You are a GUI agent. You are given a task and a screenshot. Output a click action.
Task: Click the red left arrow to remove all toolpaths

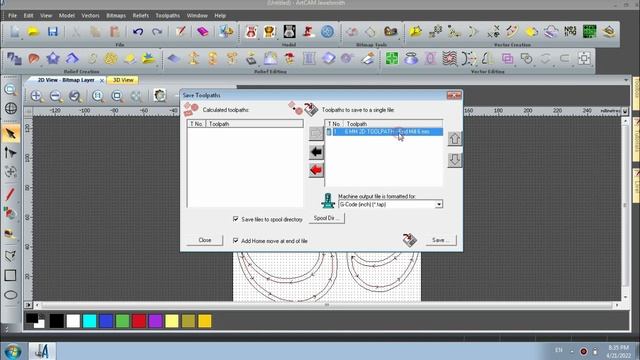(x=316, y=170)
